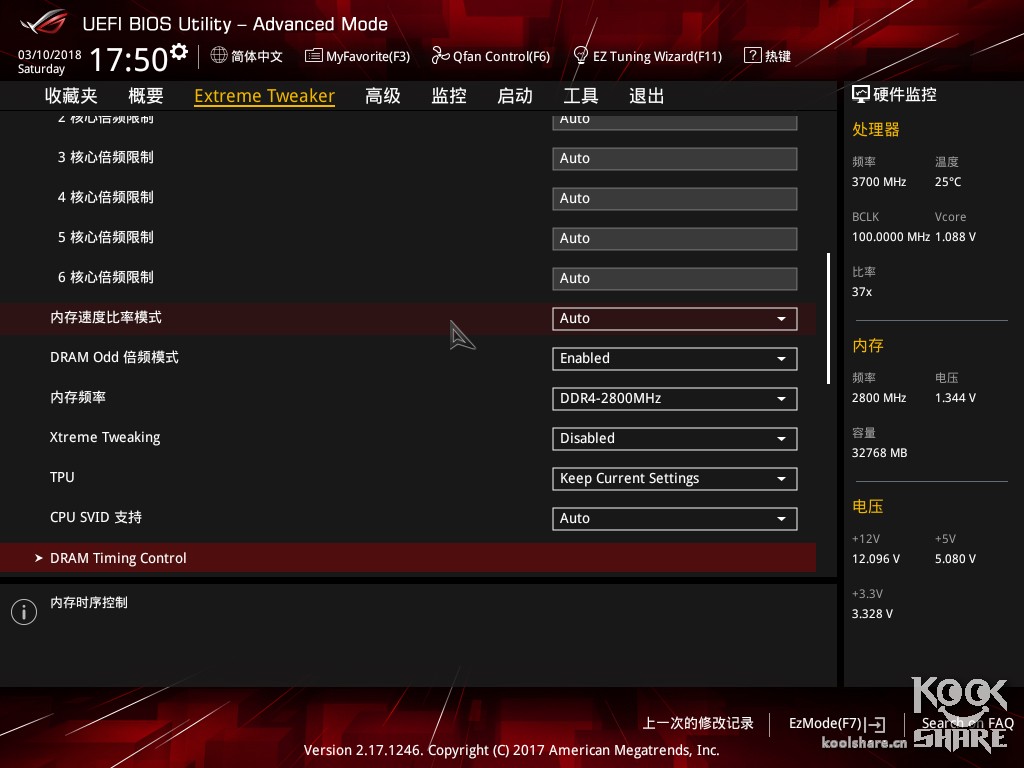
Task: Click the 上一次的修改记录 button
Action: 698,723
